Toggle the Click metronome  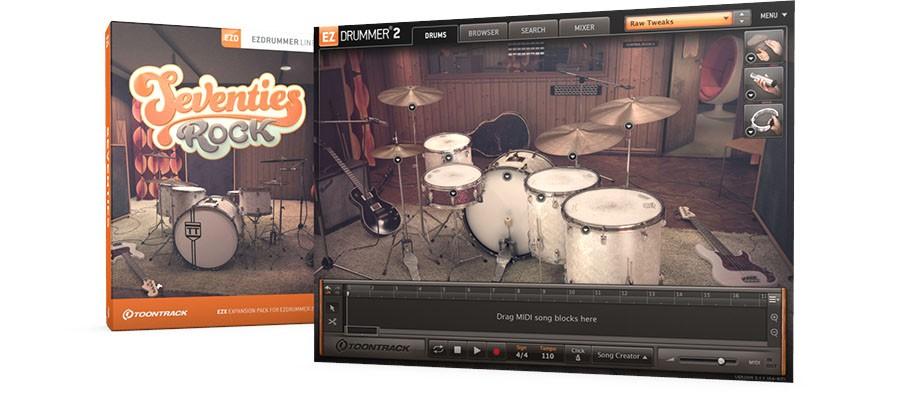578,354
